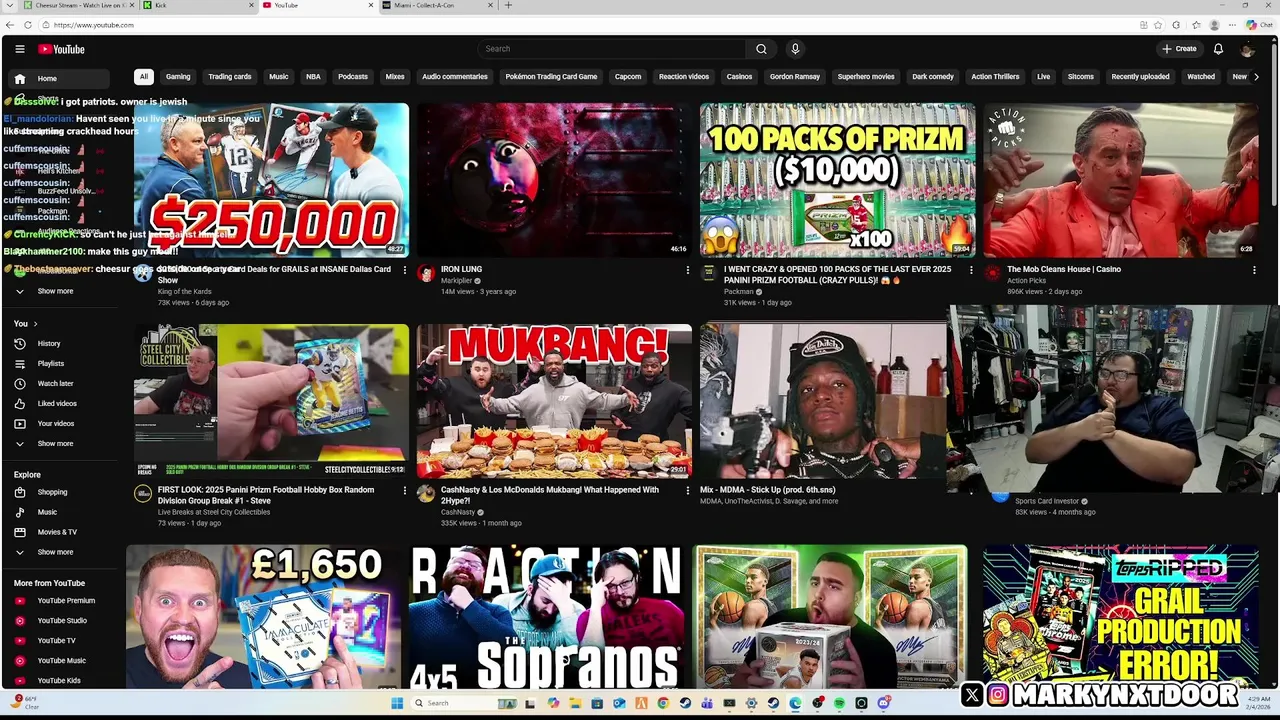
Task: Select the Recently uploaded chip
Action: point(1140,77)
